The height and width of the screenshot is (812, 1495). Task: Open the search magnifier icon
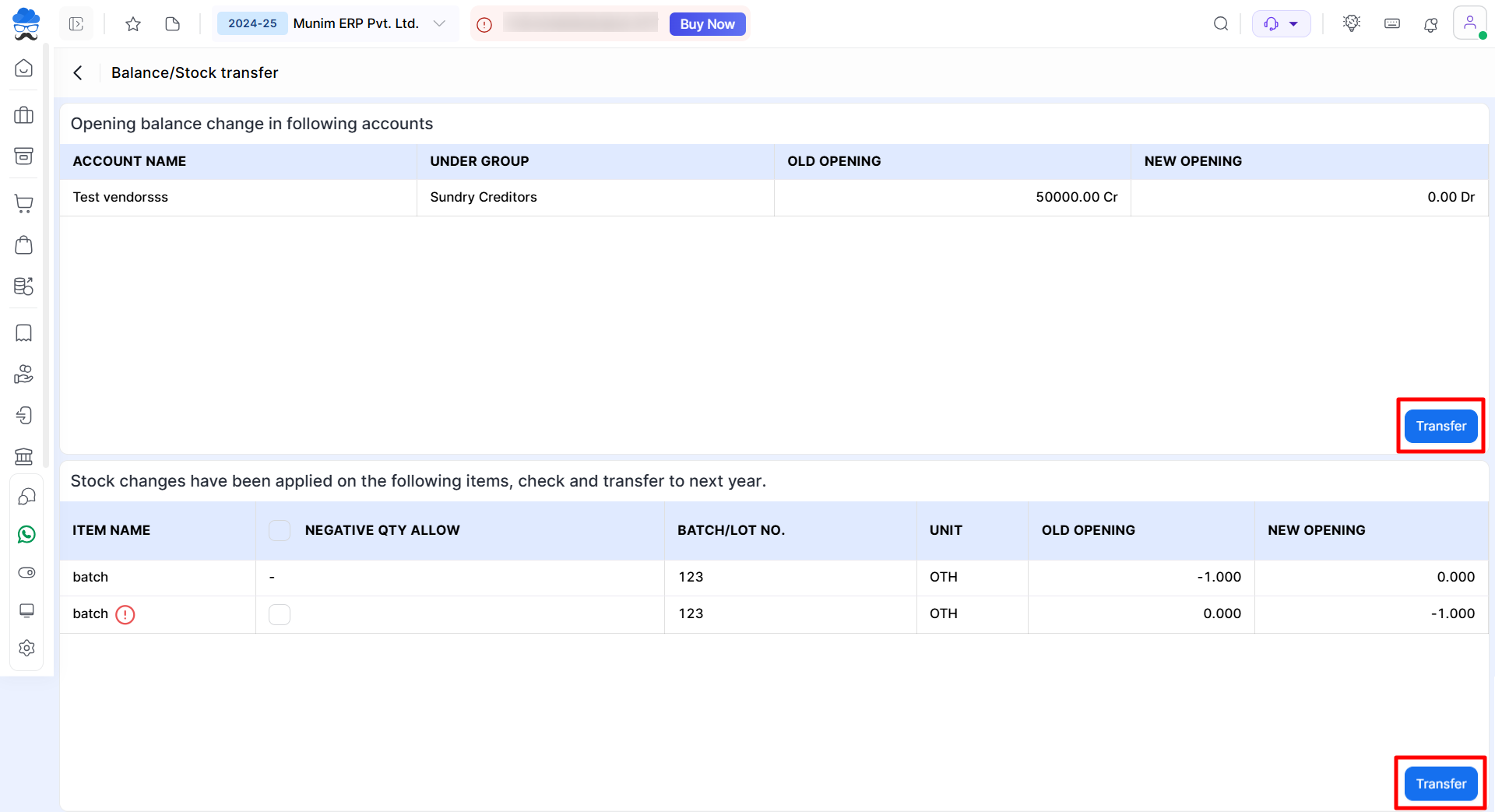[1221, 24]
